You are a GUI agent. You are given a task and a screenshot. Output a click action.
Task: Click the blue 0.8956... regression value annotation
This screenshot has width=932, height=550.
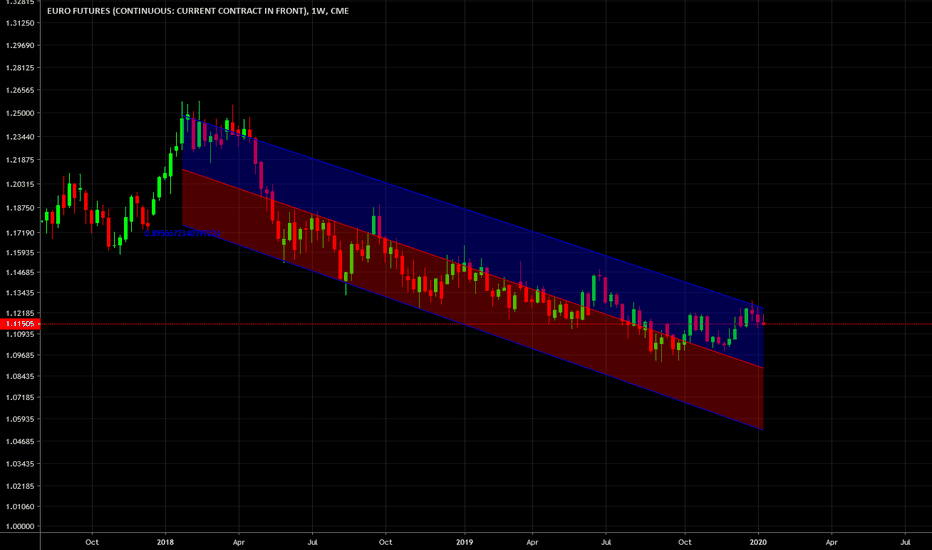coord(182,234)
